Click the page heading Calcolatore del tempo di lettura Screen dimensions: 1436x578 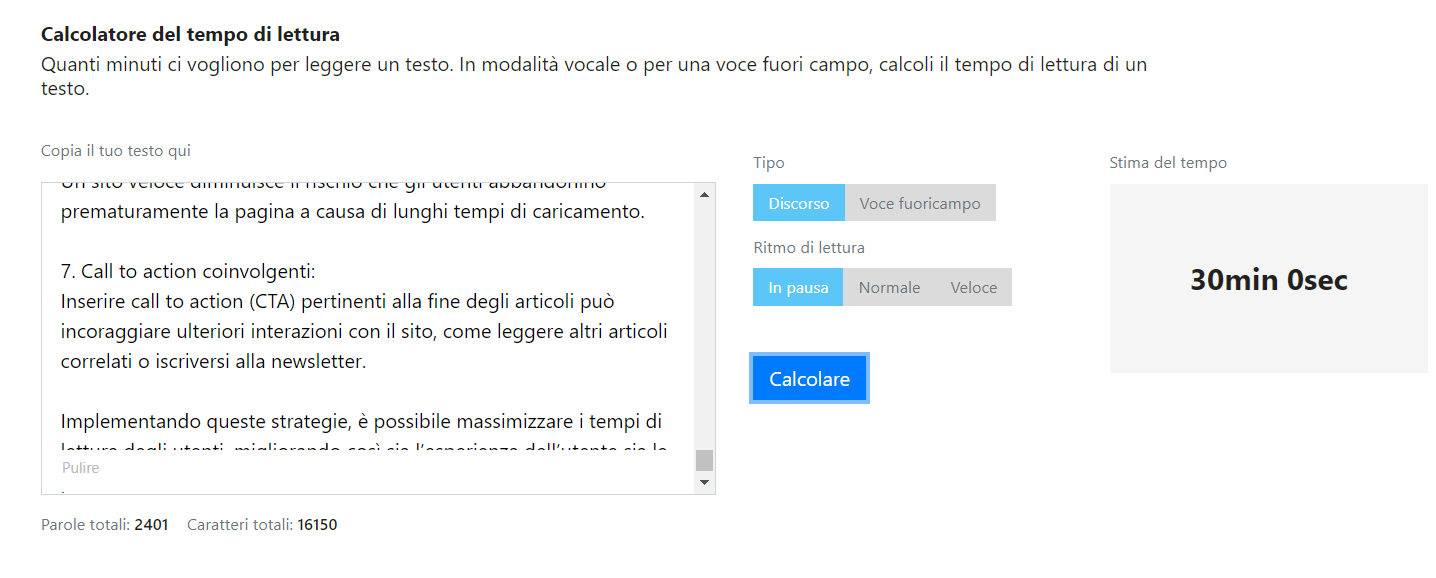point(190,33)
